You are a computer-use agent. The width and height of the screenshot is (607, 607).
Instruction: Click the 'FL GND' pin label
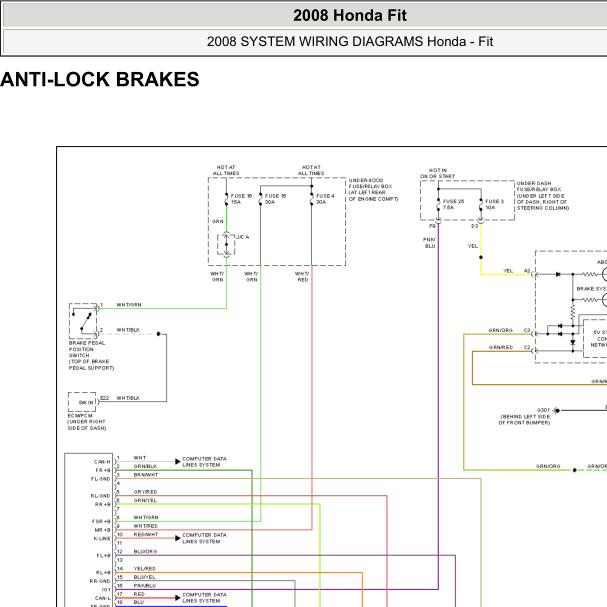101,479
